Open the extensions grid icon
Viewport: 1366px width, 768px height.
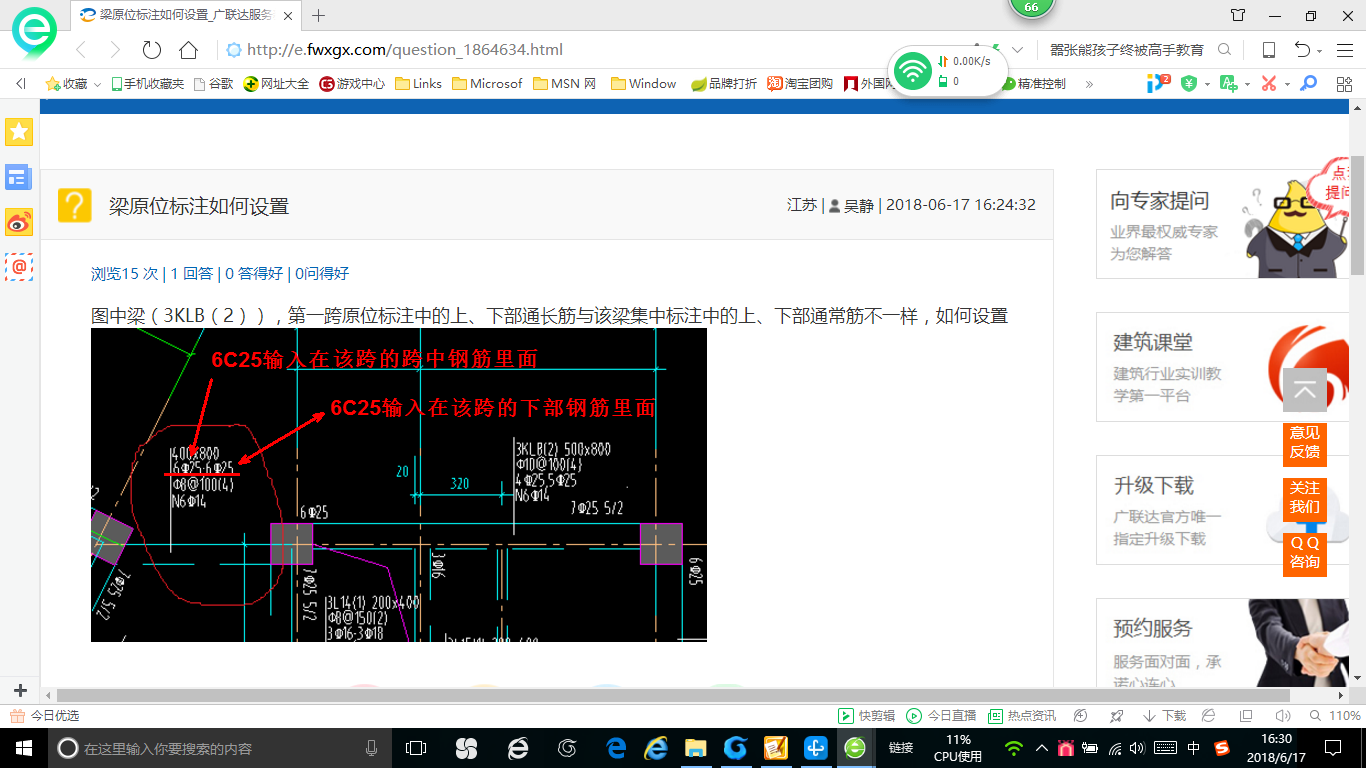click(1344, 84)
